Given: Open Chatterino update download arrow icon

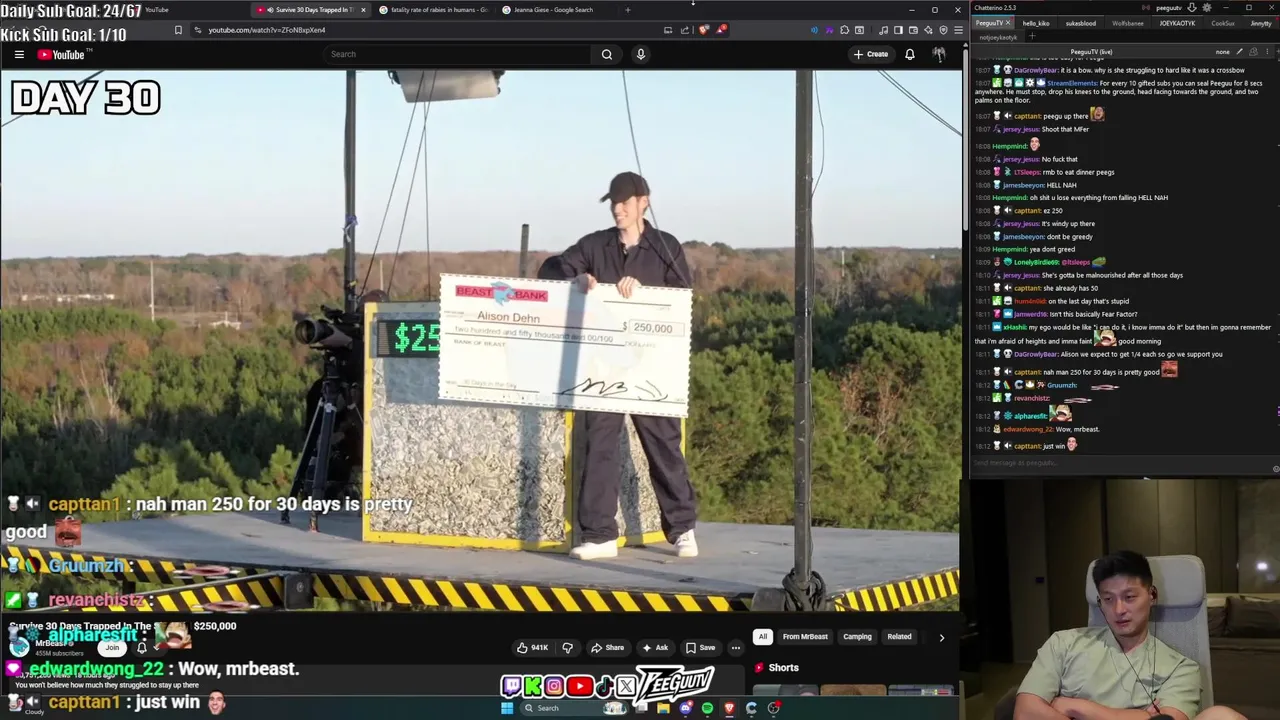Looking at the screenshot, I should [1191, 8].
